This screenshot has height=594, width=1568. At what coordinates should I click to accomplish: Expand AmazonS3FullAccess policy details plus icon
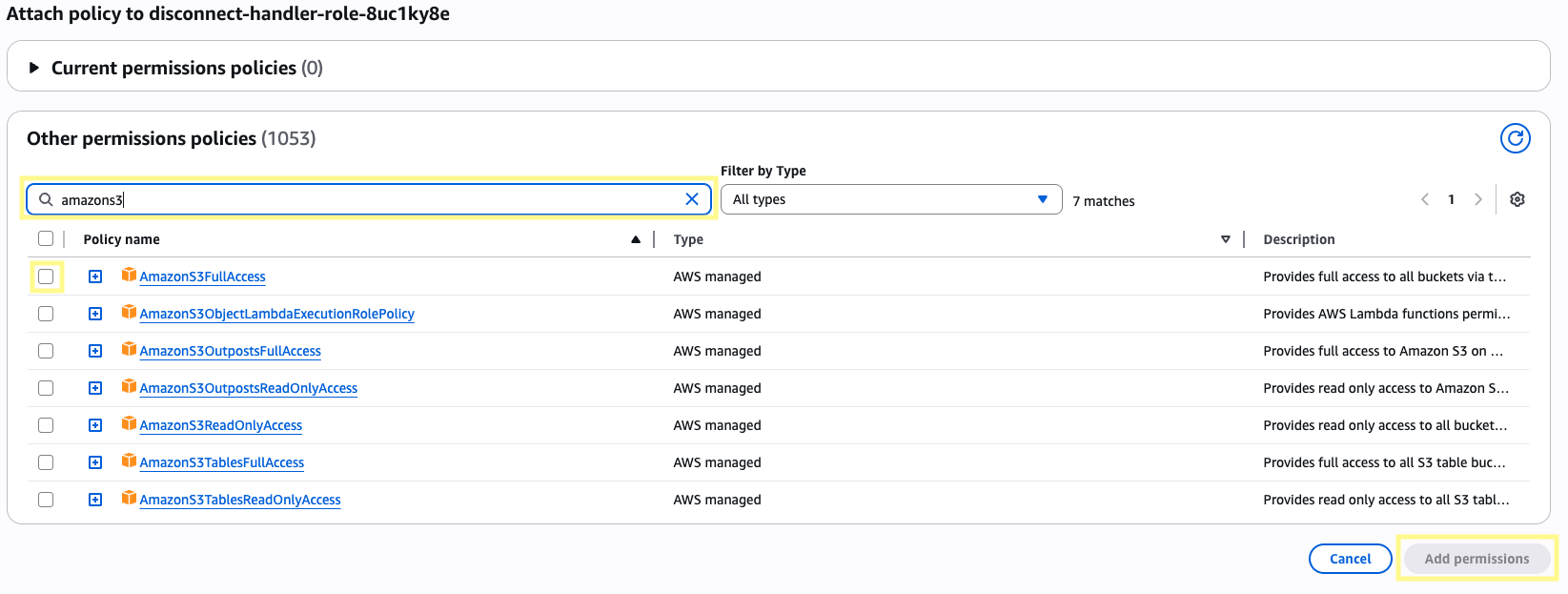(x=95, y=277)
